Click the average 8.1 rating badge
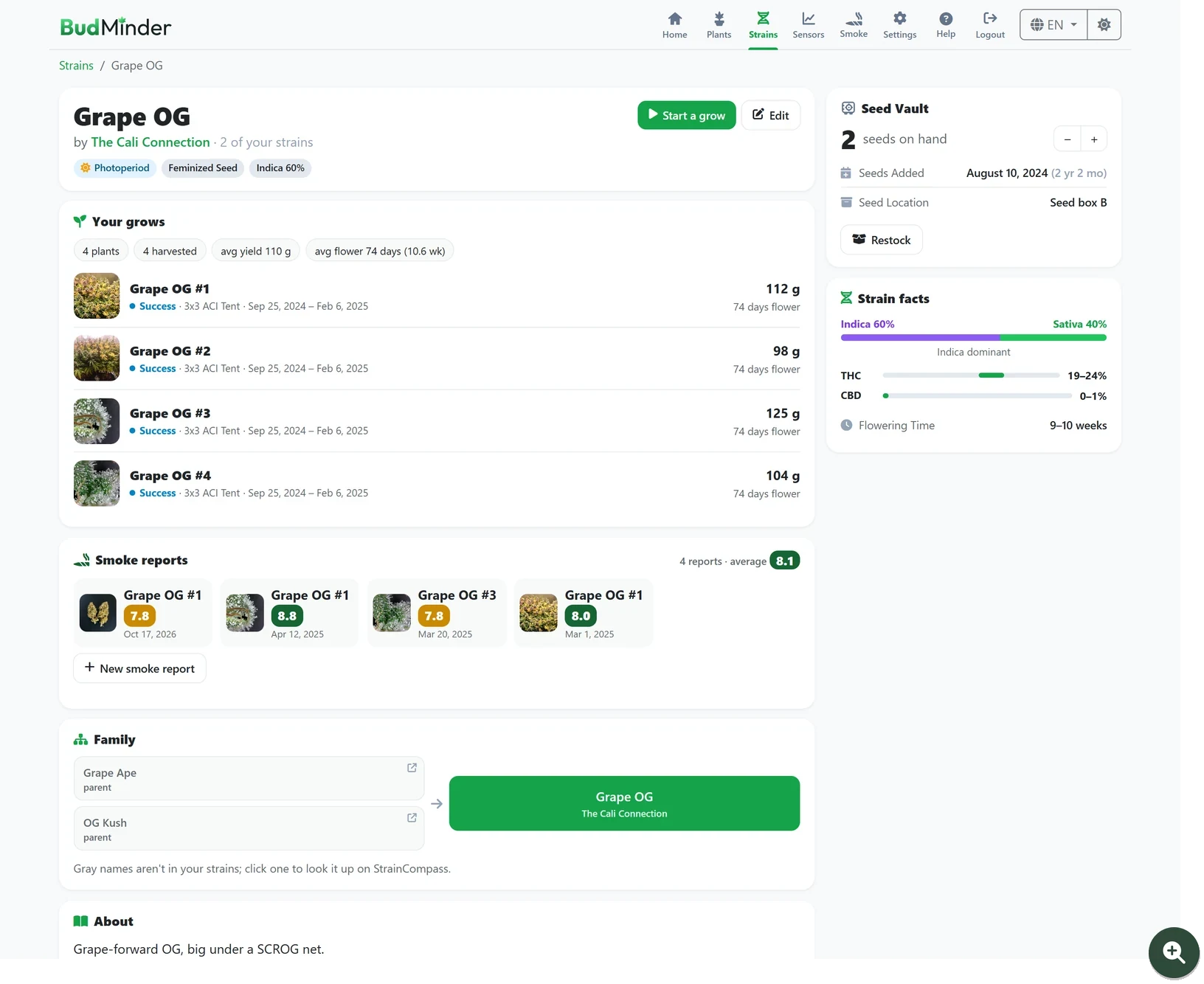Viewport: 1204px width, 984px height. (784, 561)
